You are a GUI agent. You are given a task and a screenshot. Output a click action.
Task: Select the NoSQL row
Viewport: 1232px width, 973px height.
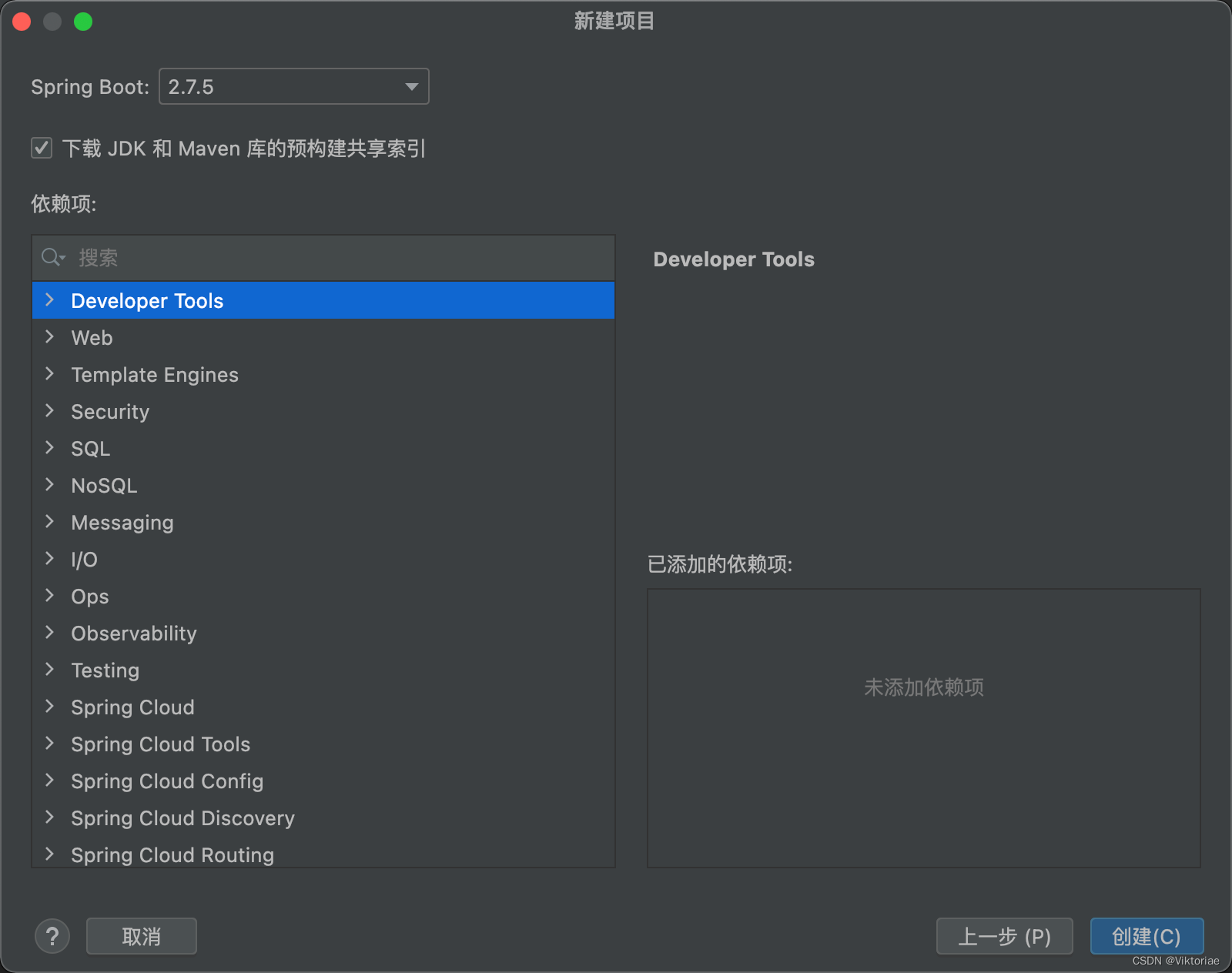tap(323, 485)
